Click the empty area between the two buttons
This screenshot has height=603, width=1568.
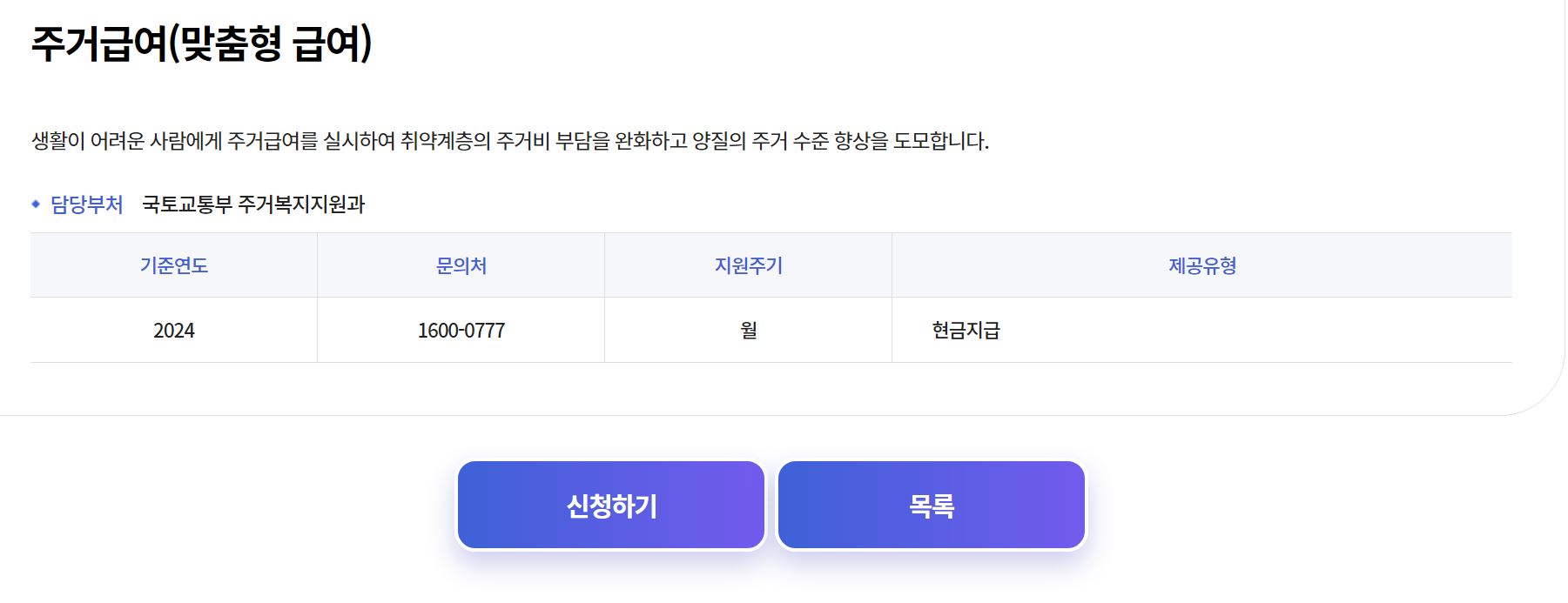click(x=771, y=505)
